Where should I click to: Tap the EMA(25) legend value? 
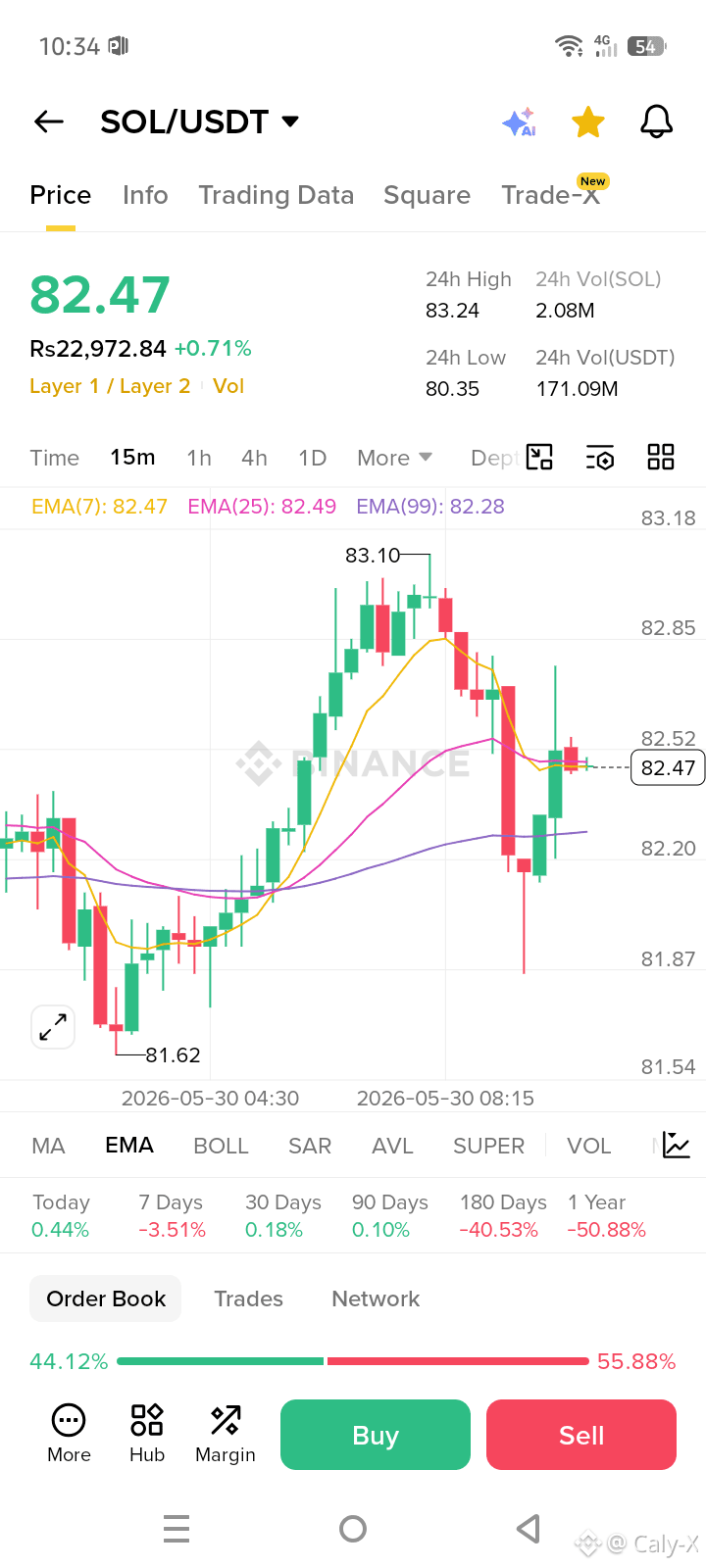(x=262, y=507)
